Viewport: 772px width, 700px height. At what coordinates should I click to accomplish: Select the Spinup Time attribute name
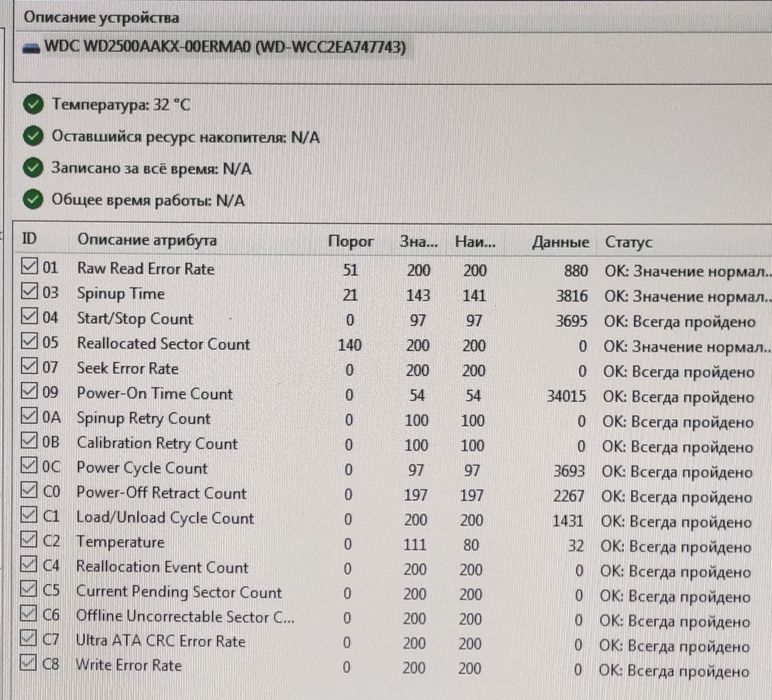point(121,294)
